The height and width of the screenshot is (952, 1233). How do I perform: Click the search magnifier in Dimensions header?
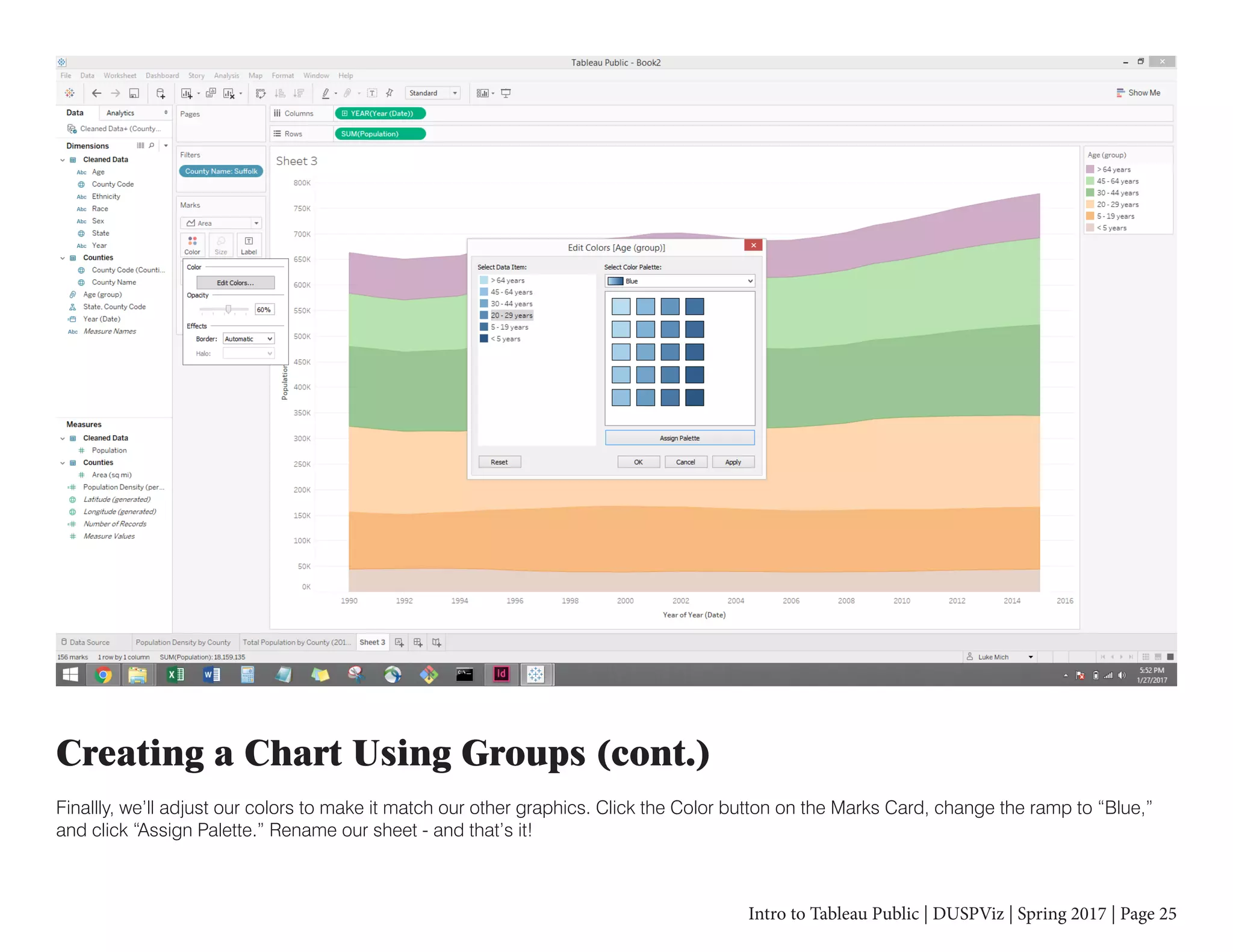(152, 146)
